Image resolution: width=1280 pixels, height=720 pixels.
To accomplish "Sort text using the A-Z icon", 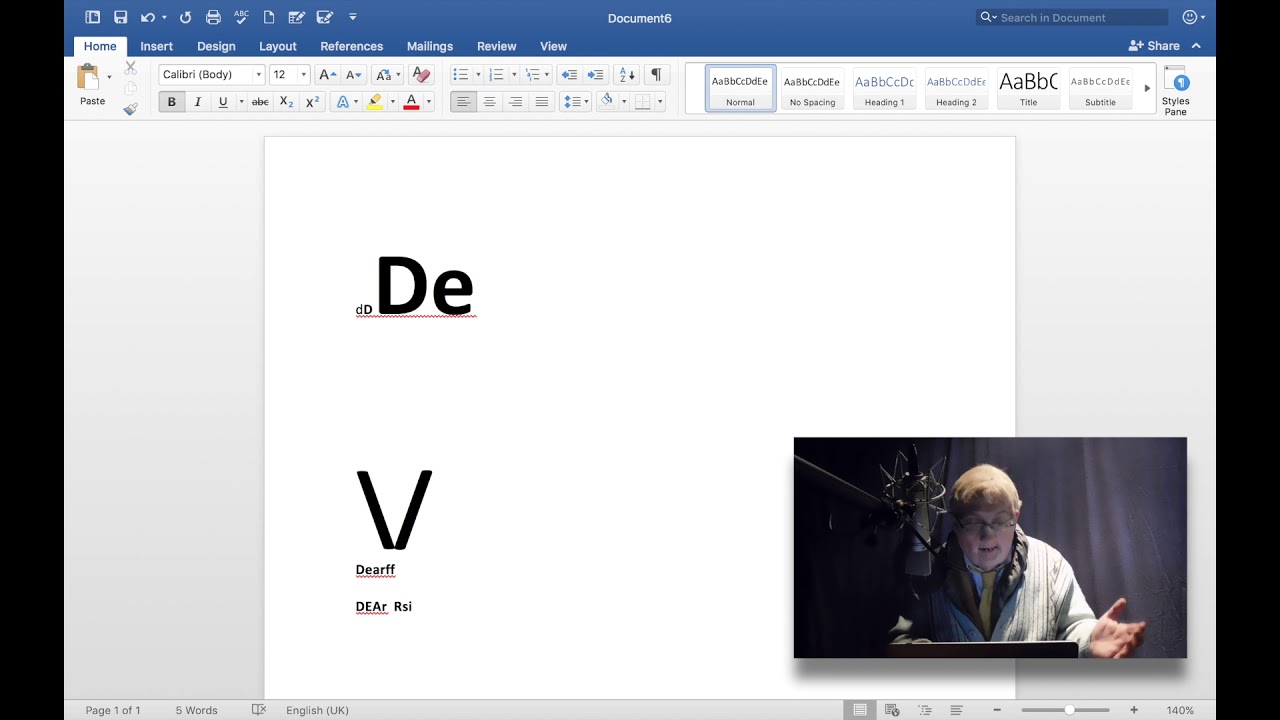I will [x=627, y=75].
